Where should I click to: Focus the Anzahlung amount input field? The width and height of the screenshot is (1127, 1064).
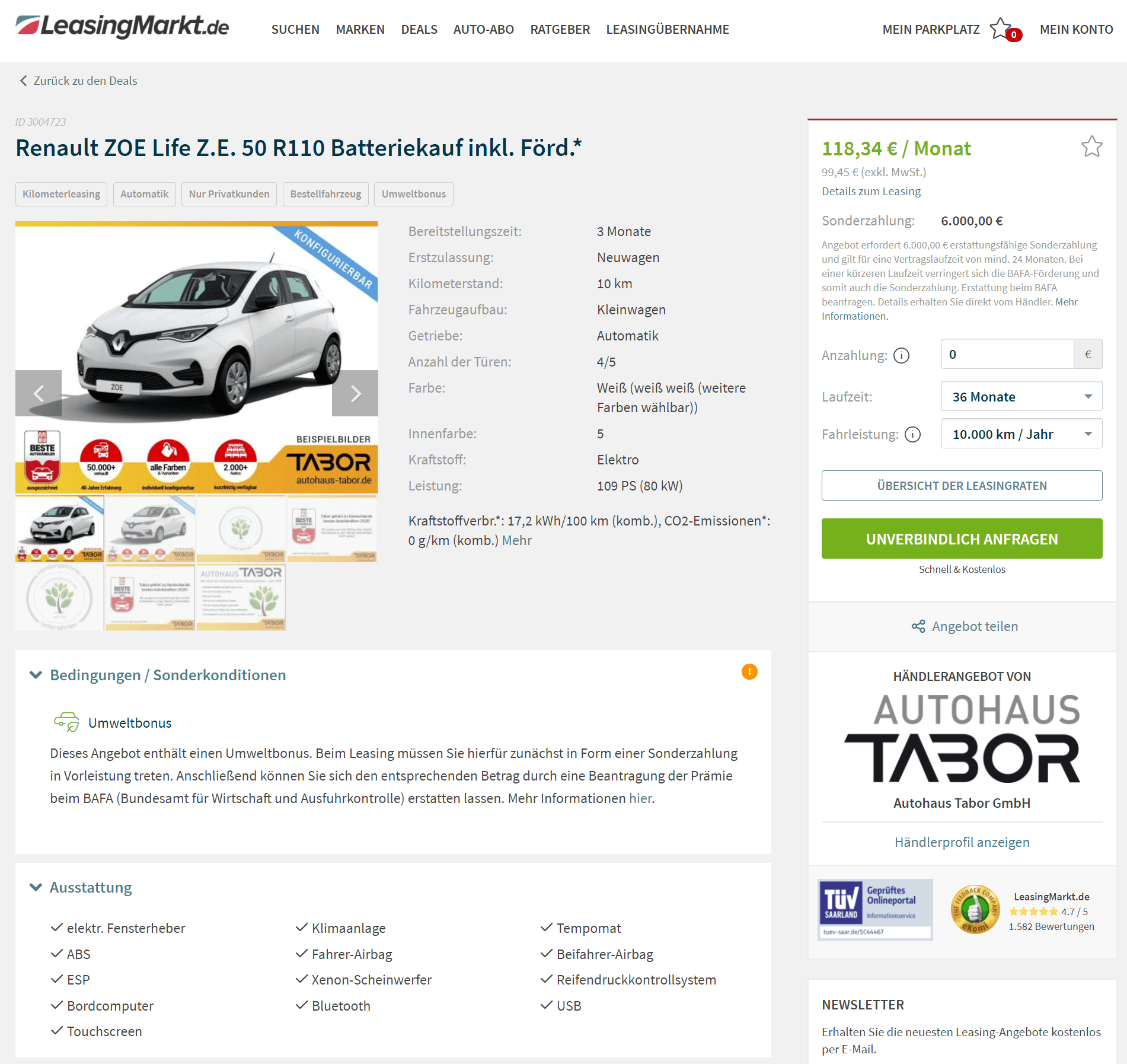(x=1007, y=354)
